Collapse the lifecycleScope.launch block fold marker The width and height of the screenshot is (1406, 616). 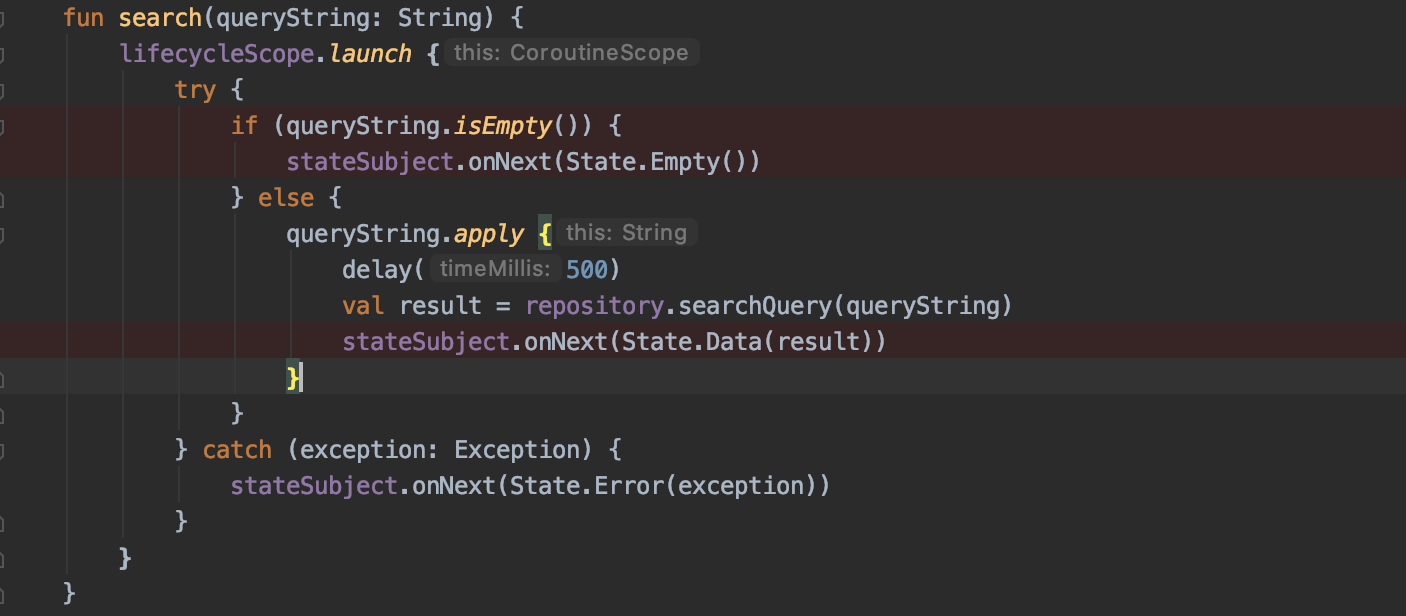coord(3,53)
